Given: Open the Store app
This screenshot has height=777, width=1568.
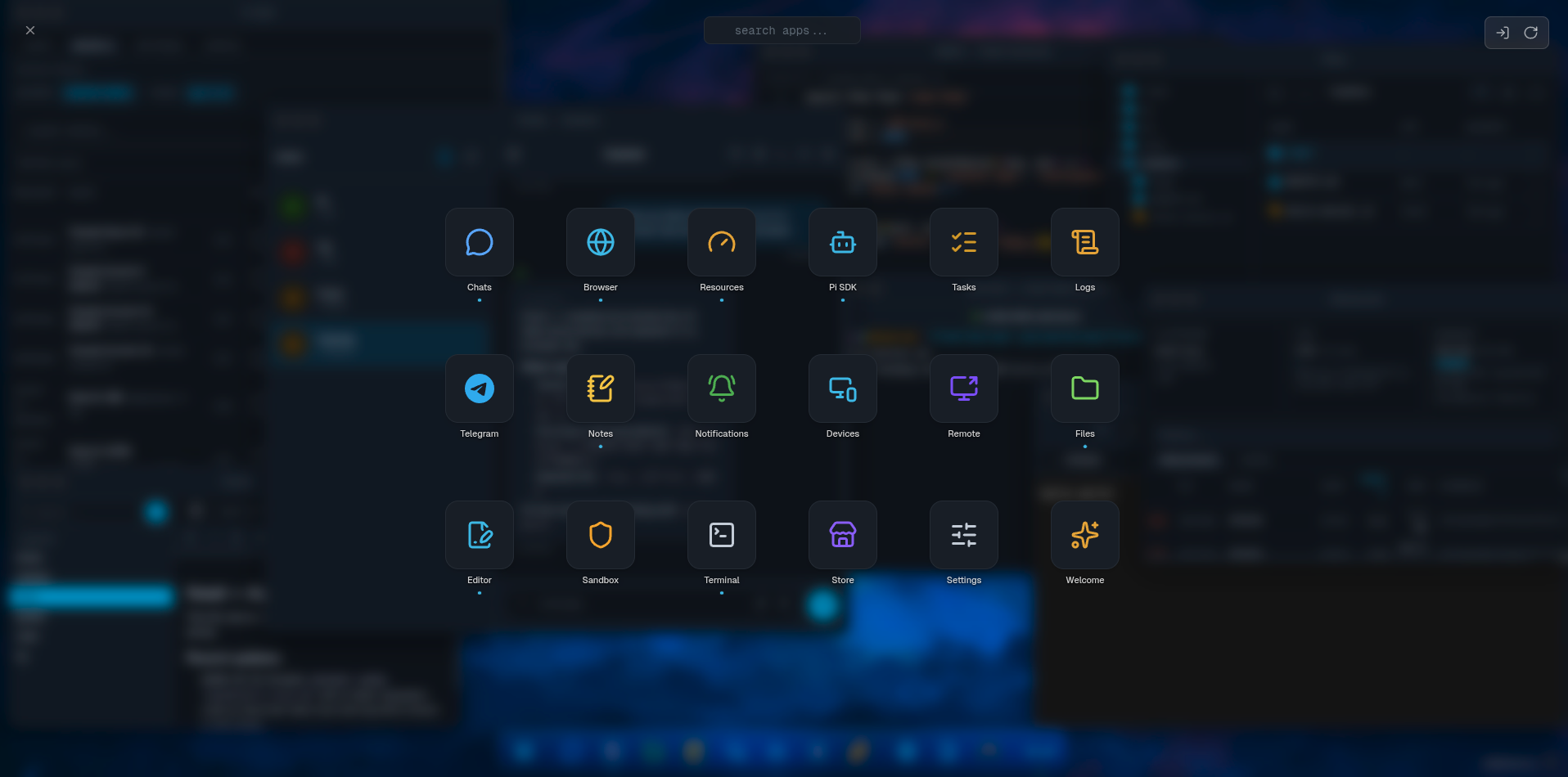Looking at the screenshot, I should coord(842,535).
